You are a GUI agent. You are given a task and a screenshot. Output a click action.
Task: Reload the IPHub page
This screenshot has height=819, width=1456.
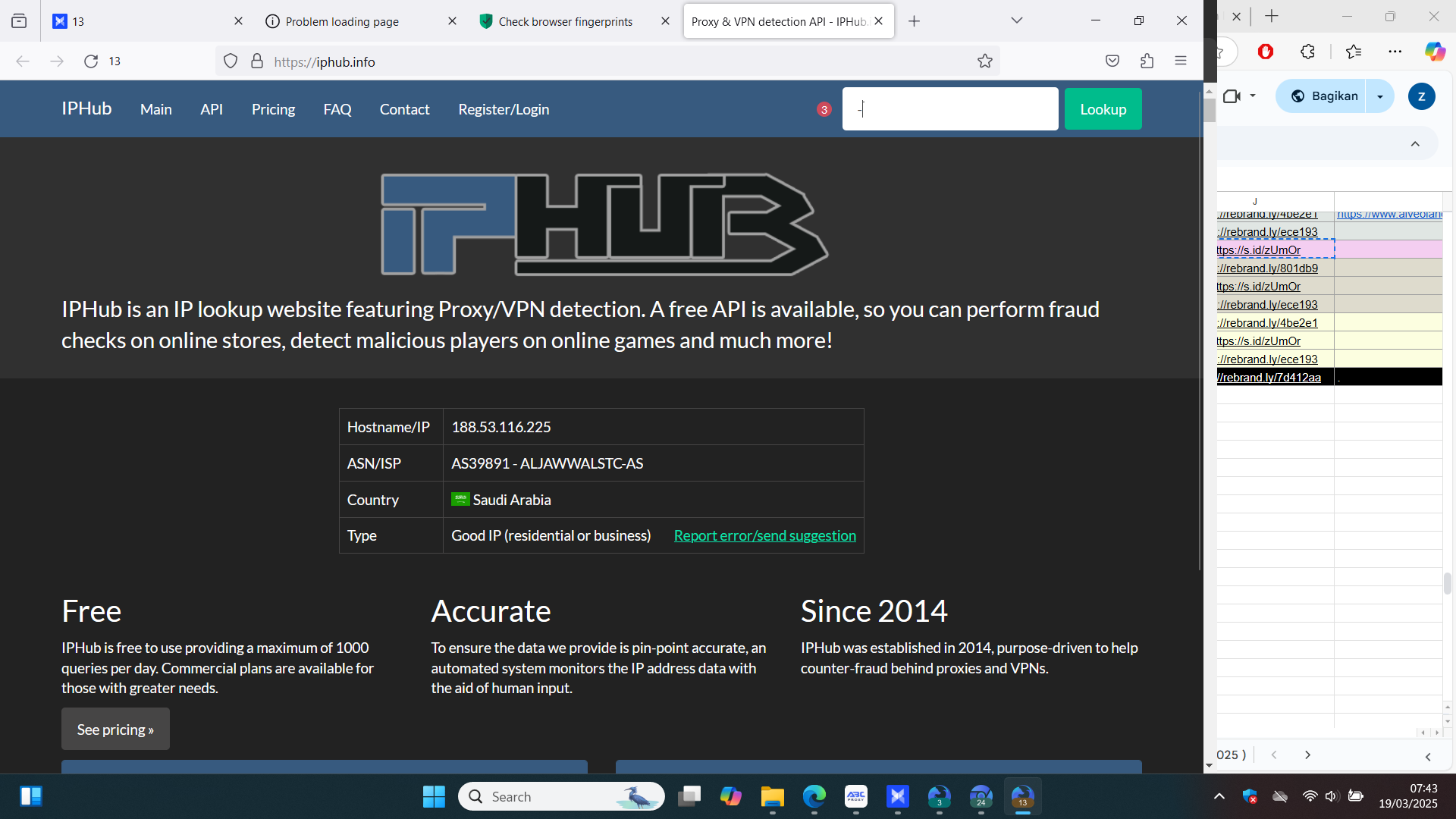point(91,61)
